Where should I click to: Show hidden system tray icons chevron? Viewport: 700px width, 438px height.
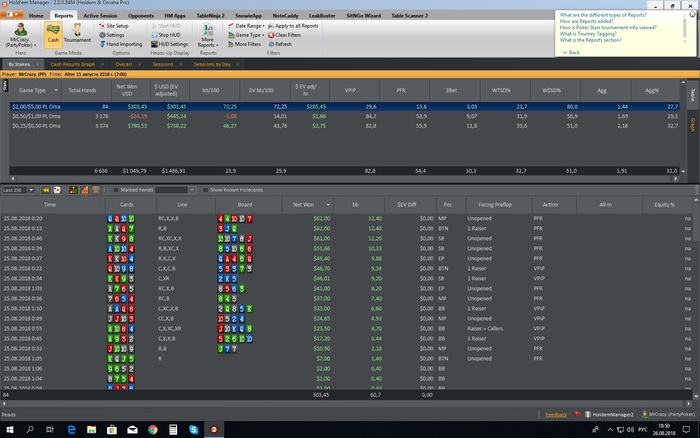[x=610, y=430]
